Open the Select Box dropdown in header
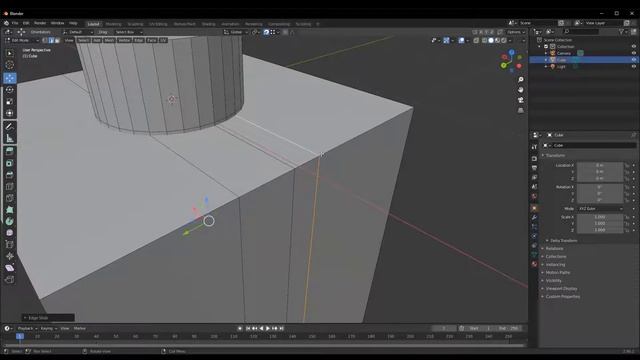Viewport: 640px width, 360px height. pos(128,32)
